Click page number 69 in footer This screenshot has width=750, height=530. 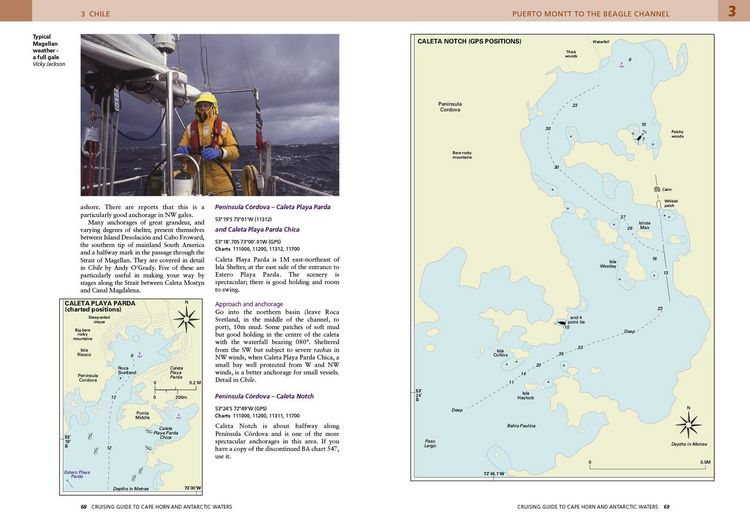point(666,507)
